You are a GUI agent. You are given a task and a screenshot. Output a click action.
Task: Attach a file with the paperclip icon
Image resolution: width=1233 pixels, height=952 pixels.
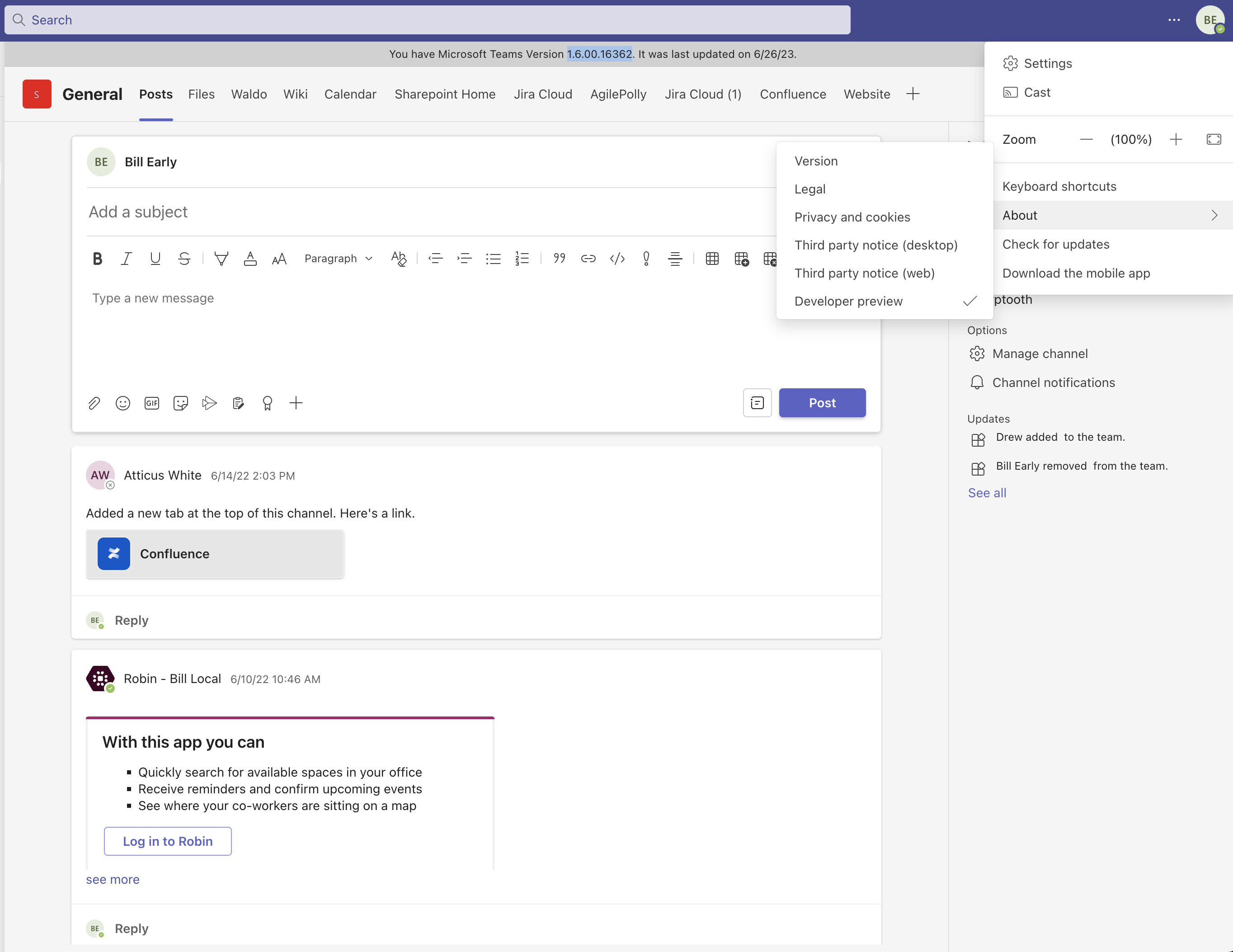pyautogui.click(x=94, y=403)
